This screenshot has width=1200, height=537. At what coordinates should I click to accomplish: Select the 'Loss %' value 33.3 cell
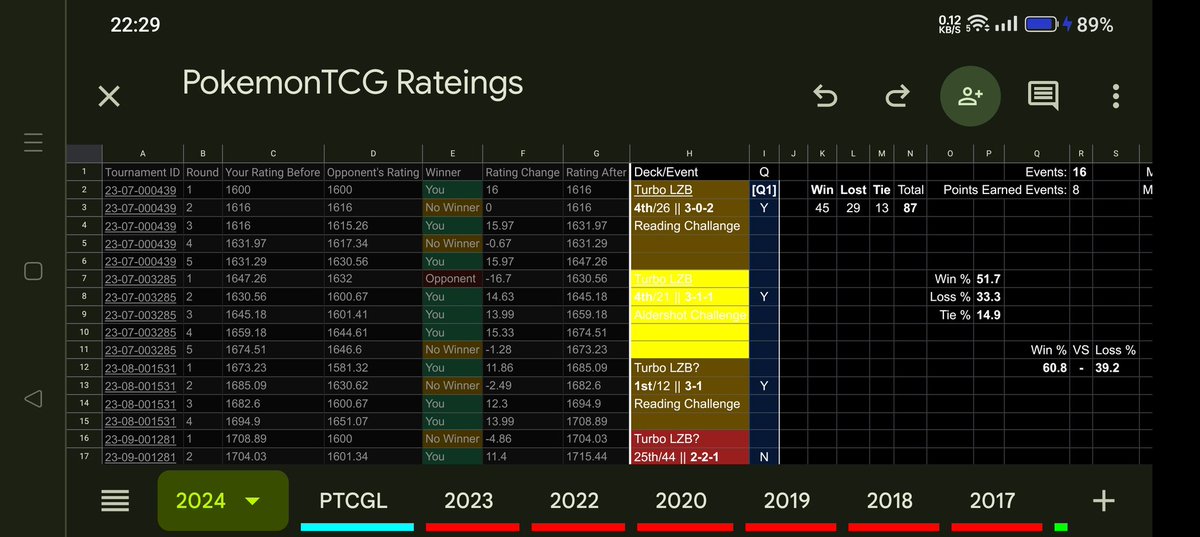click(x=989, y=297)
